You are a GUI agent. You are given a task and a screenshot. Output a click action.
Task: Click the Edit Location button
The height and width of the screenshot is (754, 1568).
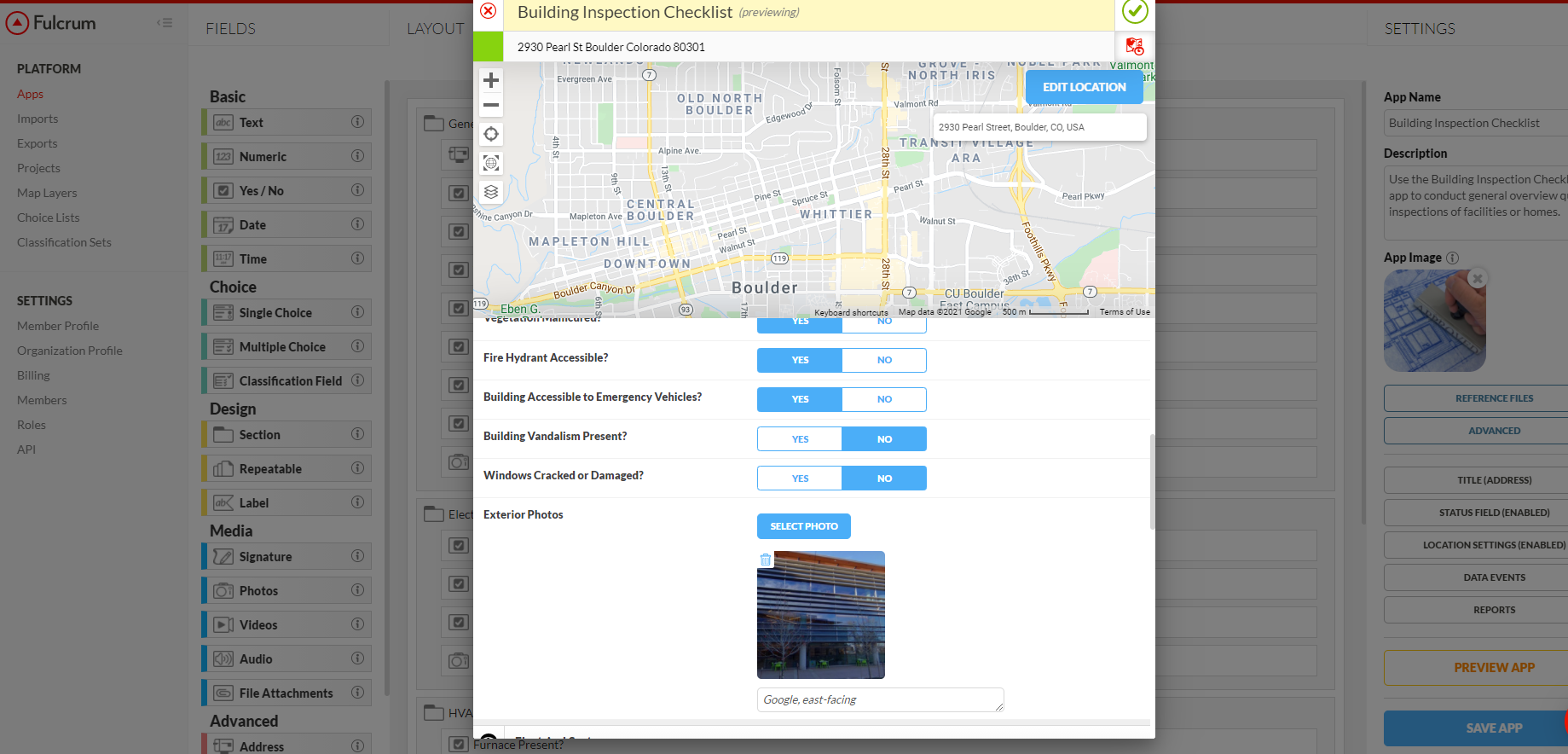point(1085,87)
